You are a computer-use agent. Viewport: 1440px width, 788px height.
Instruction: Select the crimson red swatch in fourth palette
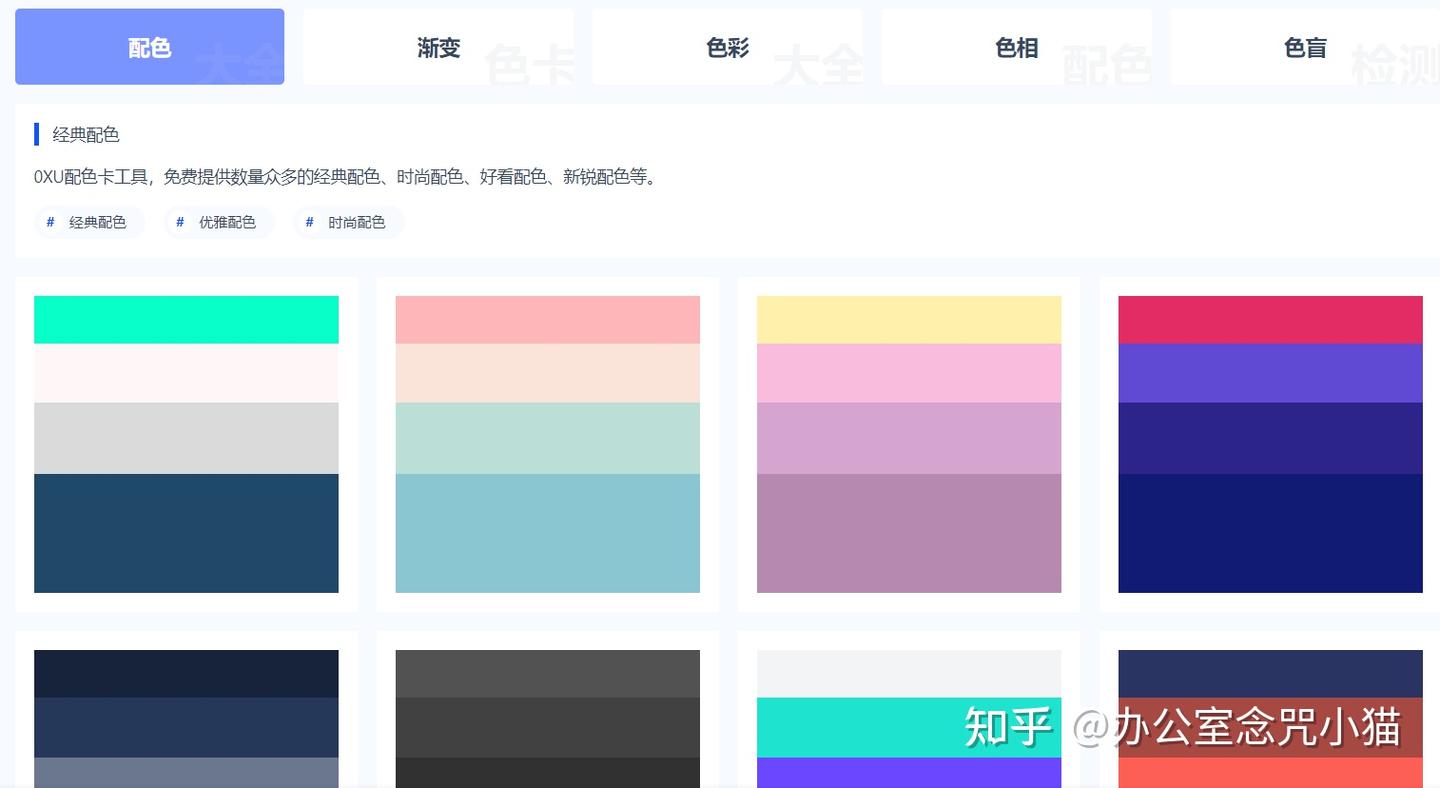[x=1270, y=320]
